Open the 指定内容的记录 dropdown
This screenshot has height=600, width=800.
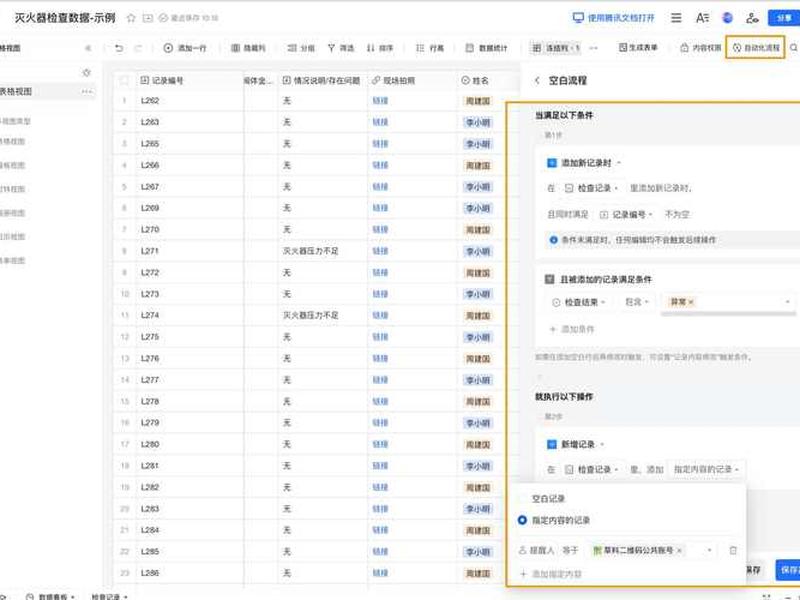706,469
